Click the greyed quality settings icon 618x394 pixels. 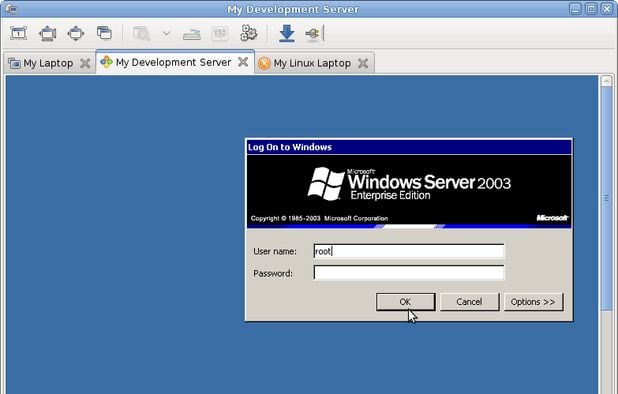(220, 33)
